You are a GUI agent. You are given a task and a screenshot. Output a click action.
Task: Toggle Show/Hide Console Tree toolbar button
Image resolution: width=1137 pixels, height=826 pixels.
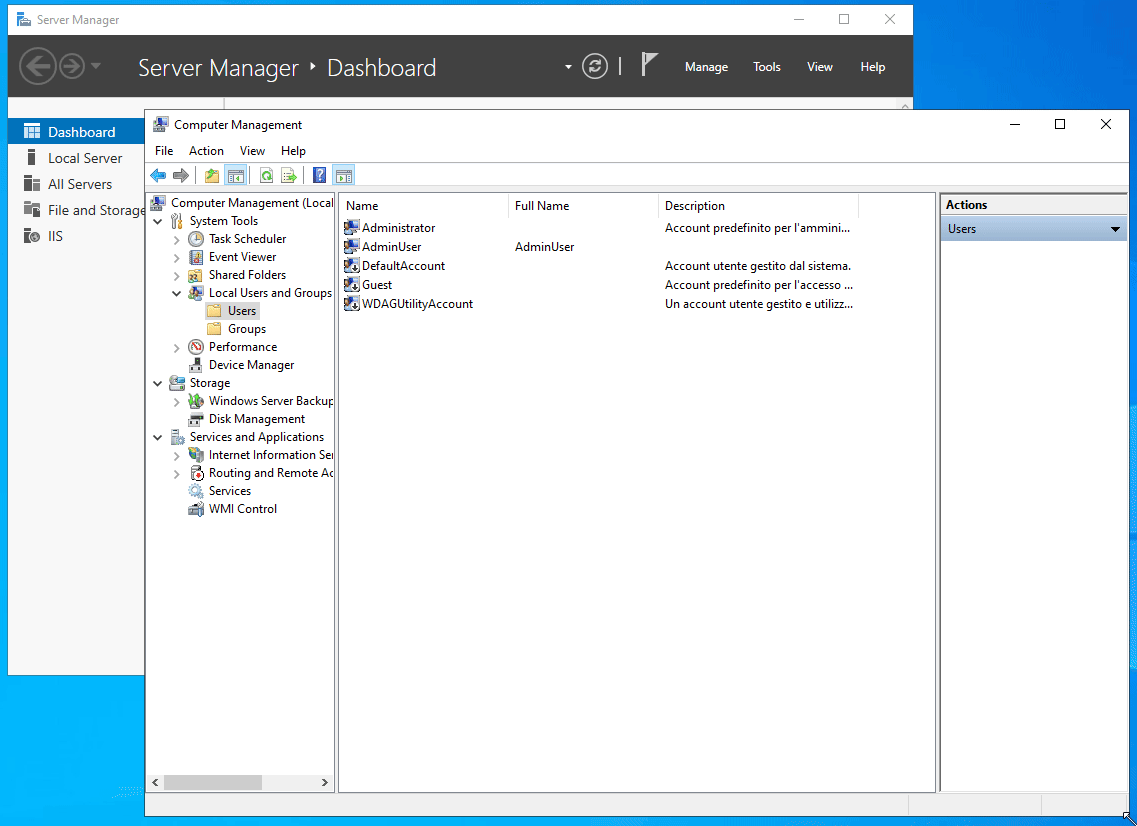236,175
